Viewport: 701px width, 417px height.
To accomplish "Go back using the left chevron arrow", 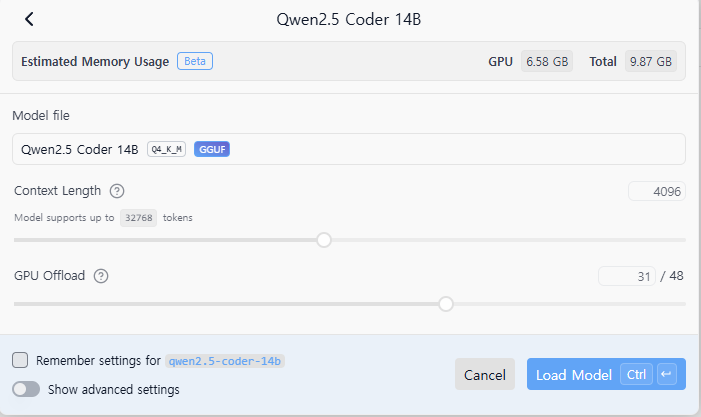I will [29, 19].
